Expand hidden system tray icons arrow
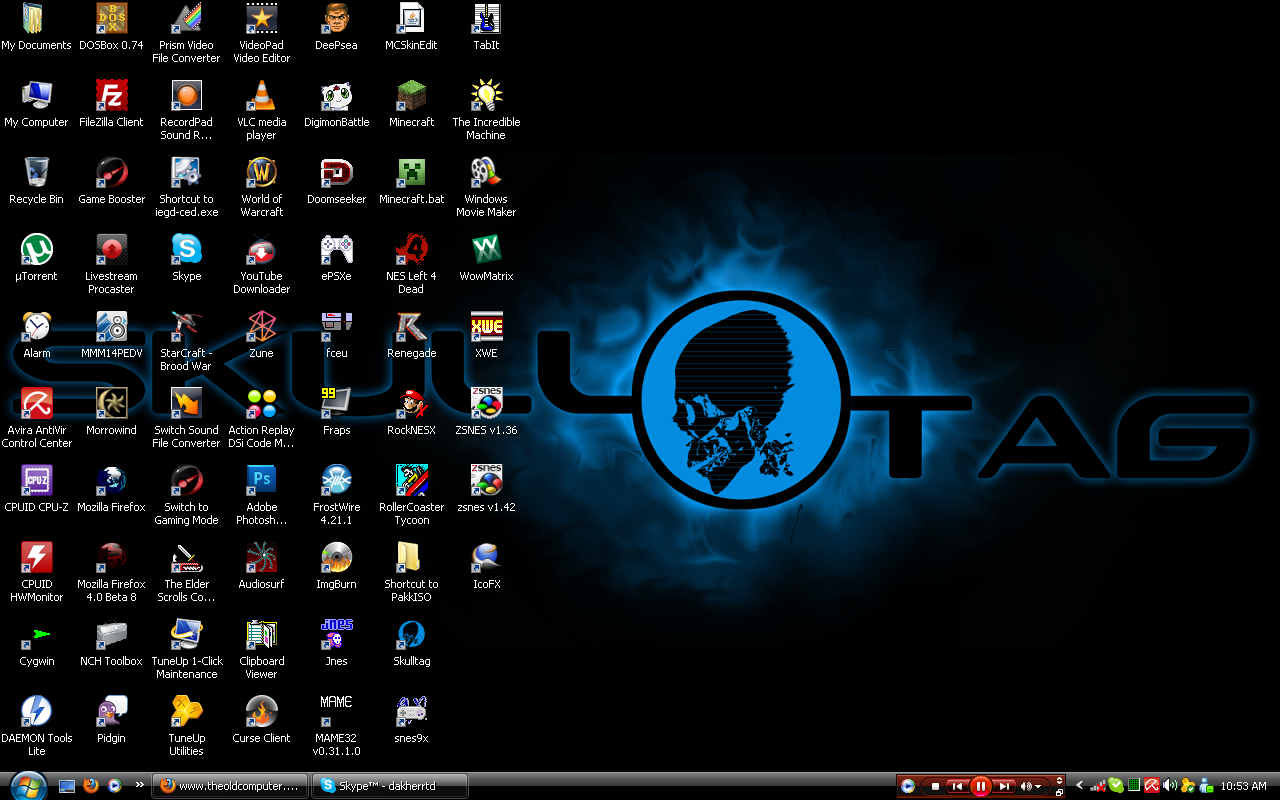Image resolution: width=1280 pixels, height=800 pixels. pos(1079,786)
